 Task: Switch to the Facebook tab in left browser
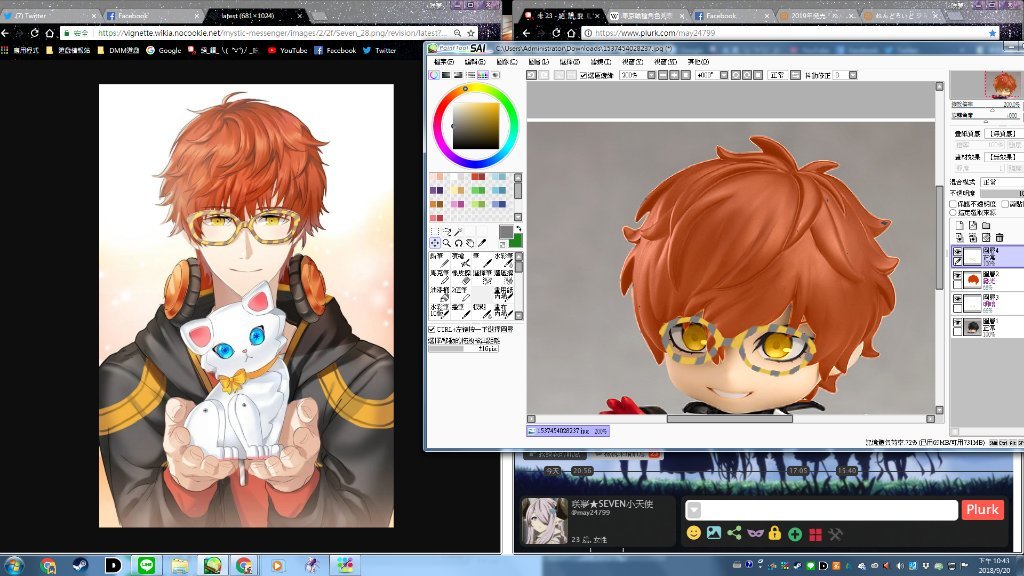coord(152,15)
